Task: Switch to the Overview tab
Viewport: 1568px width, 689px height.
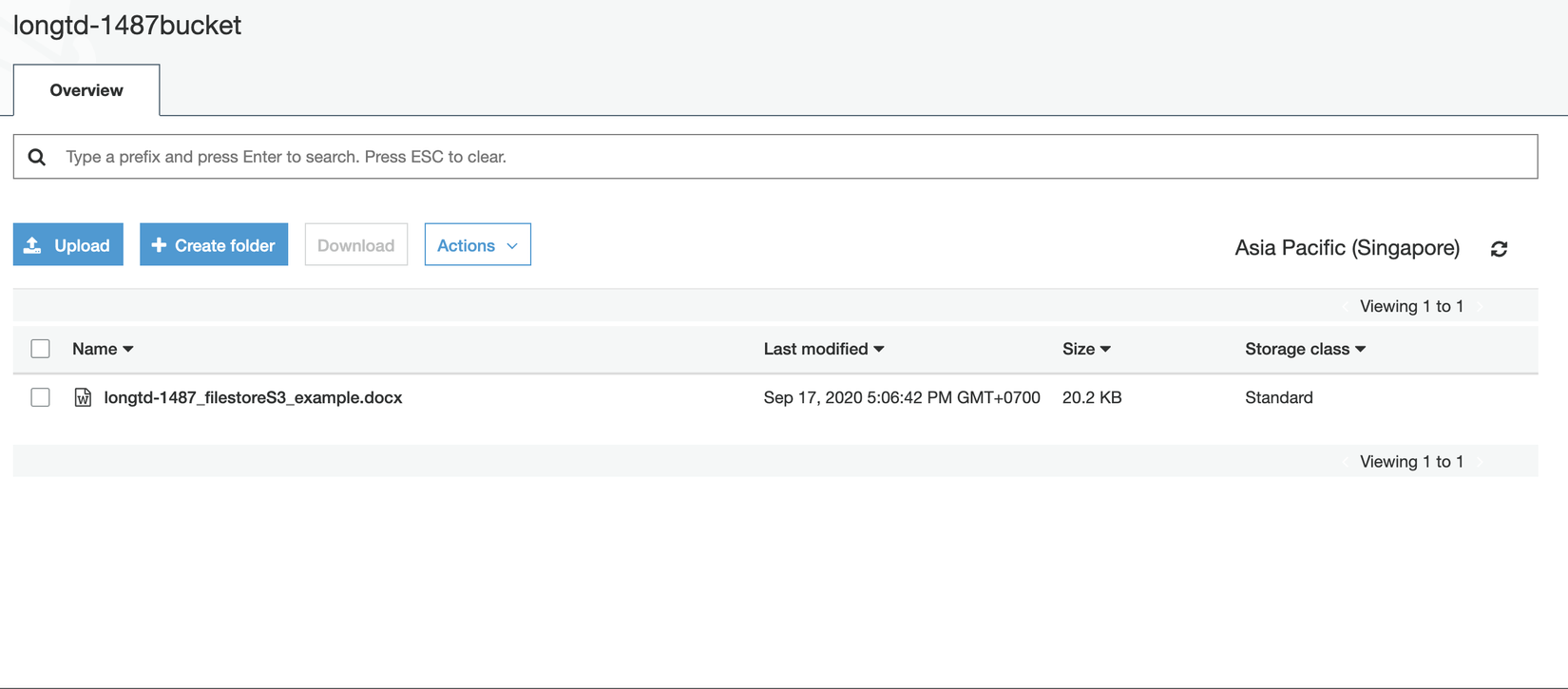Action: [x=86, y=90]
